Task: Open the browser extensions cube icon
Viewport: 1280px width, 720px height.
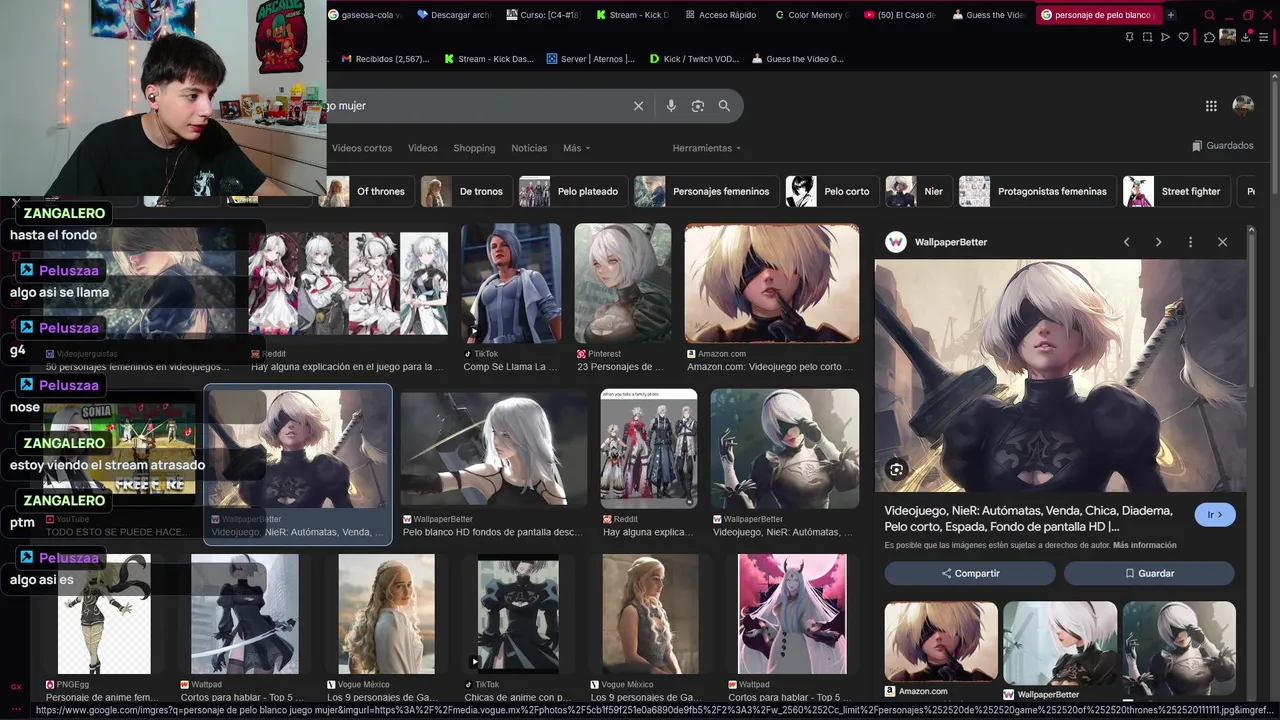Action: pos(1209,37)
